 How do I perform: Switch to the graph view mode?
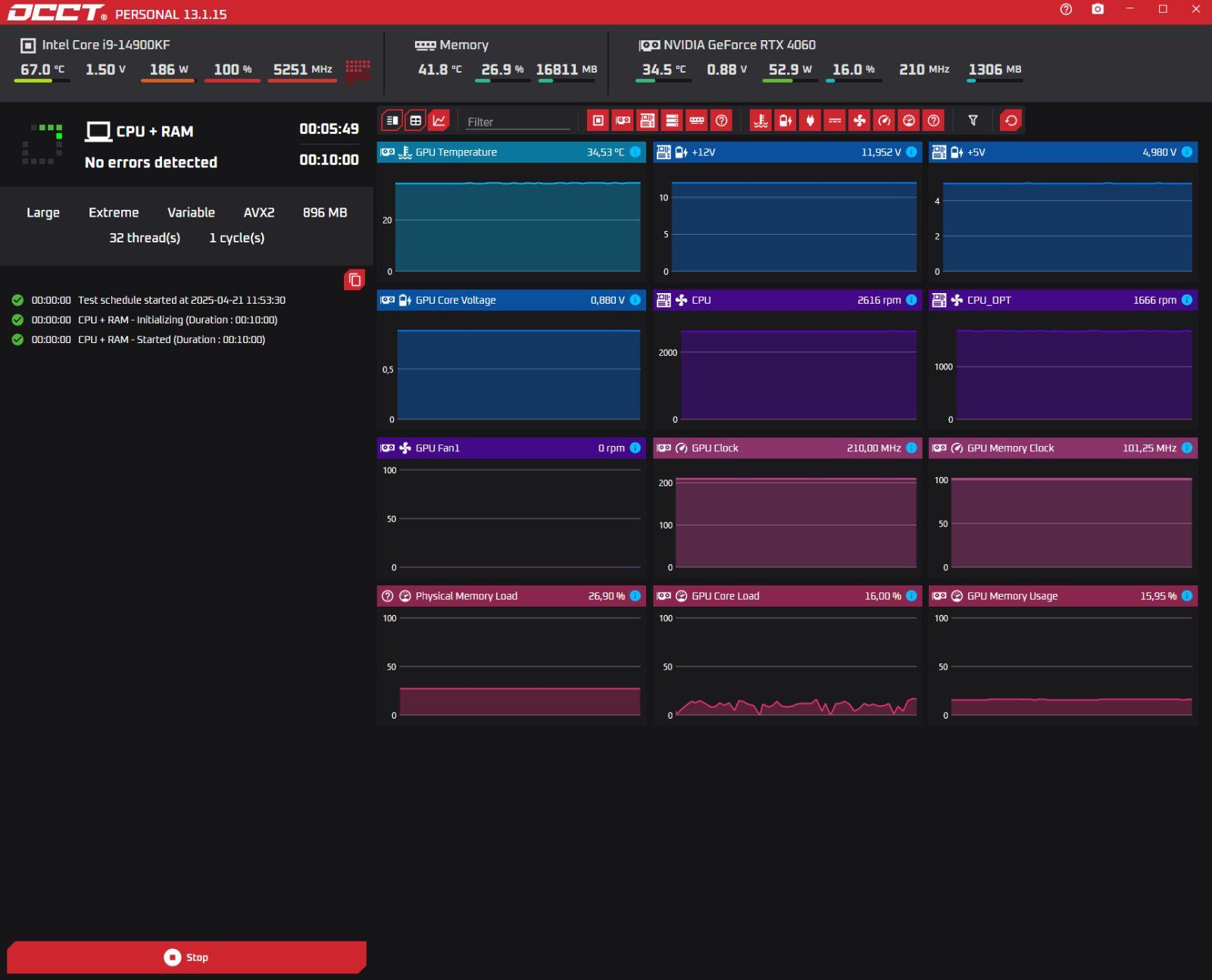439,120
